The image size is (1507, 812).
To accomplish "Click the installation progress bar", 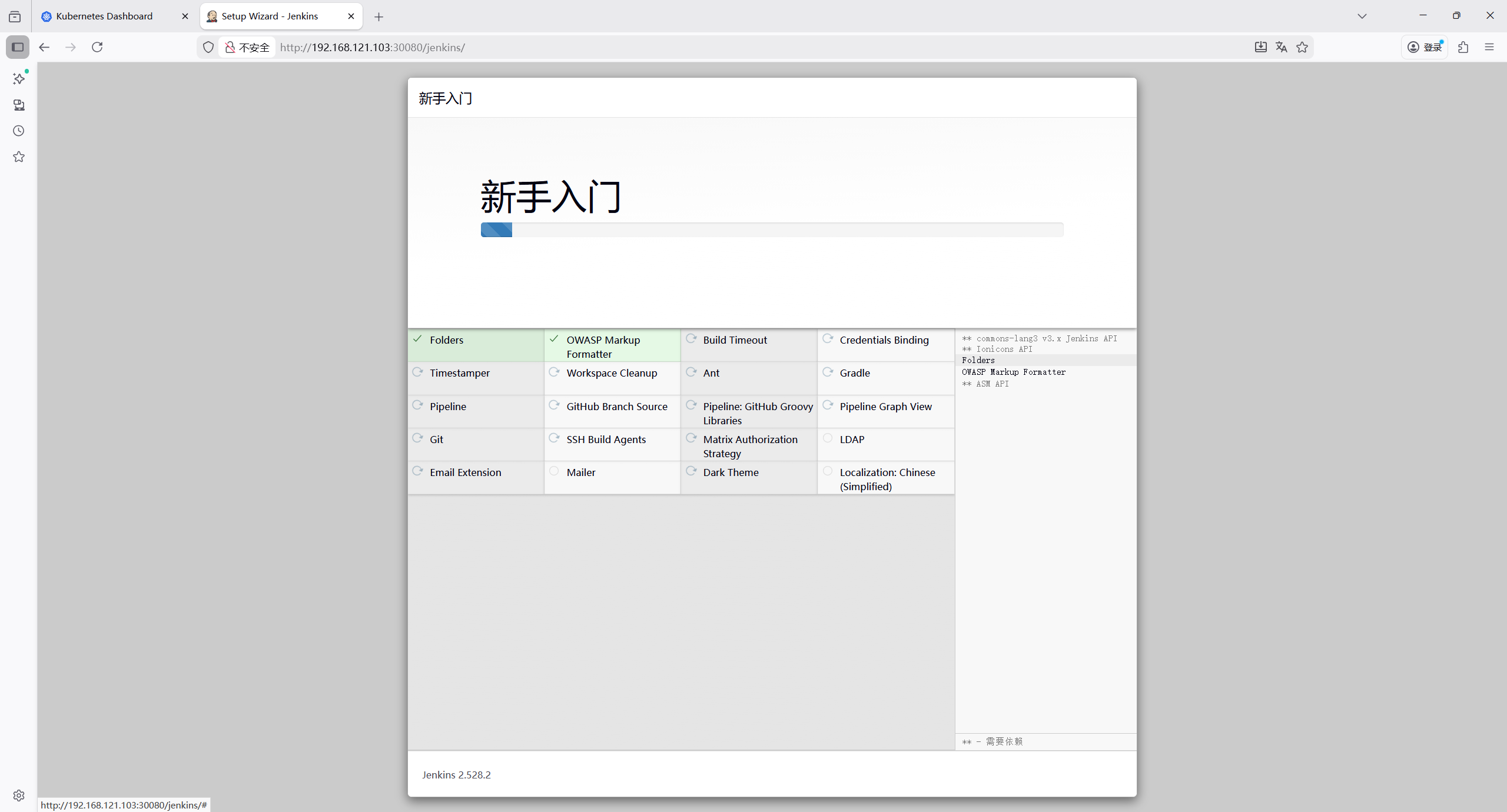I will click(x=772, y=230).
